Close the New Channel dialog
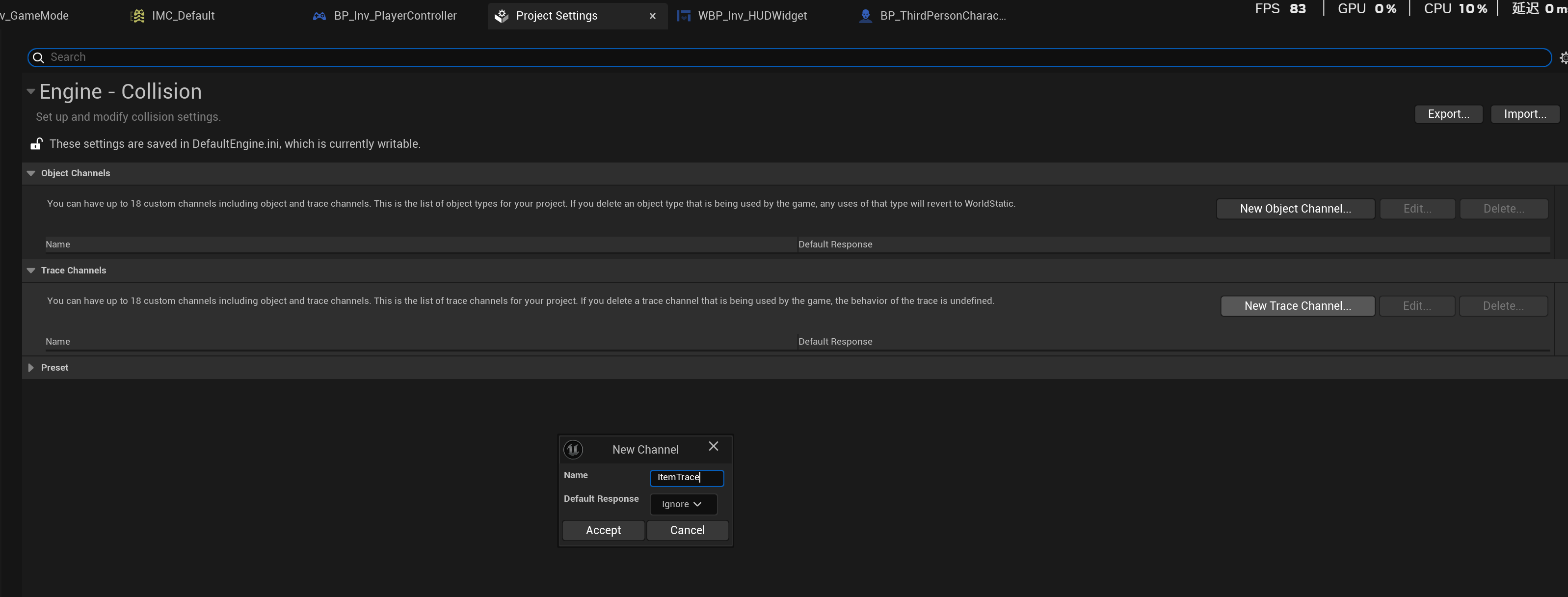The image size is (1568, 597). point(714,447)
